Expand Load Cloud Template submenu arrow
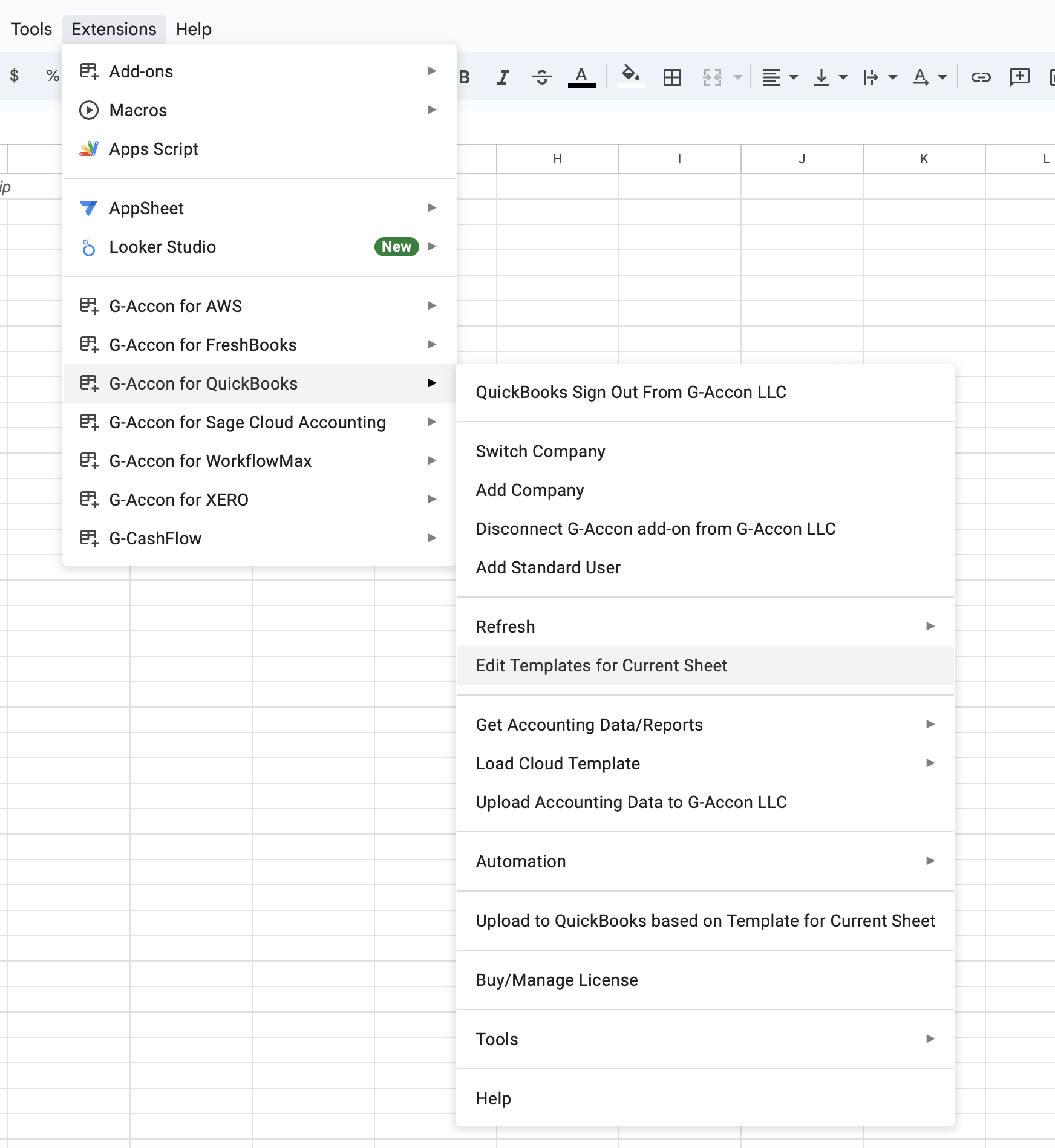The height and width of the screenshot is (1148, 1055). (930, 763)
